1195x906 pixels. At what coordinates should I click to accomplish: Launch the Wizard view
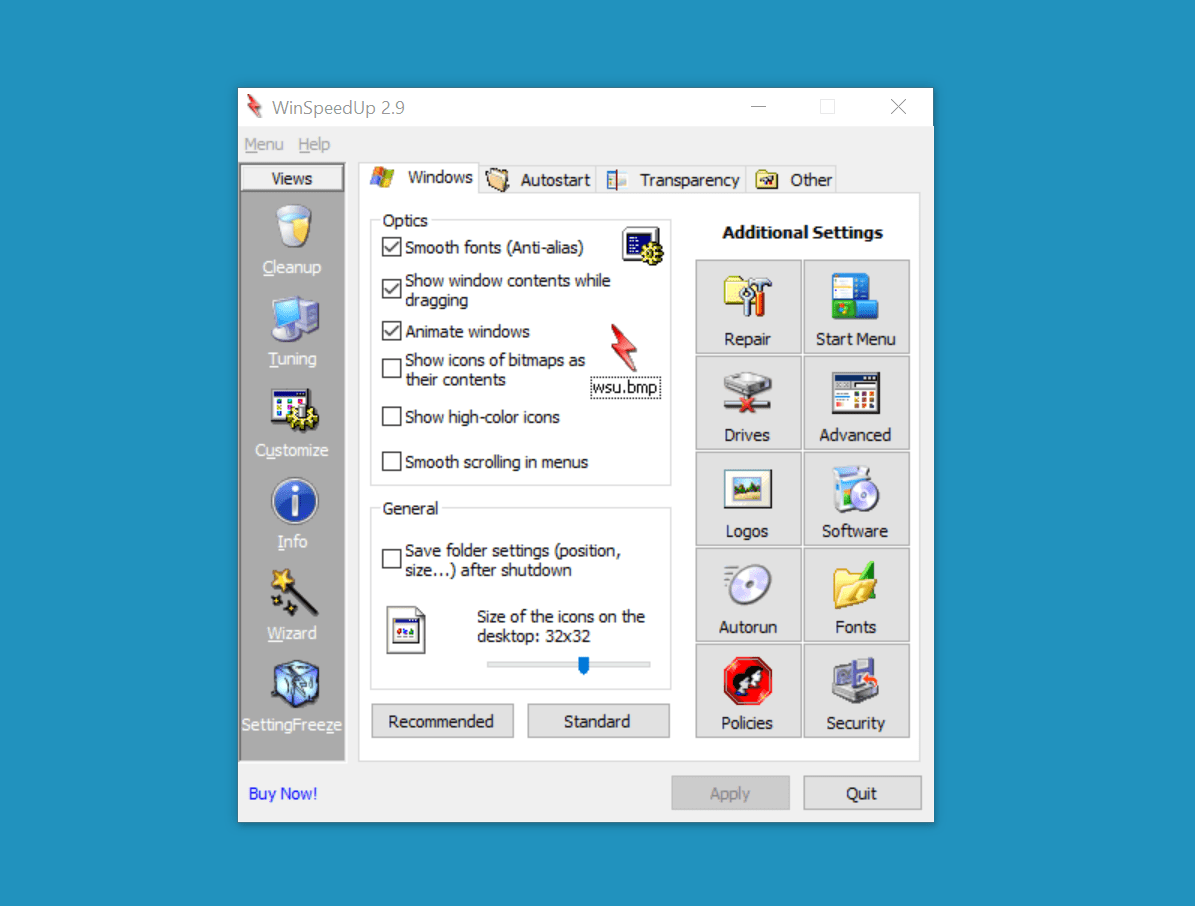click(x=292, y=607)
